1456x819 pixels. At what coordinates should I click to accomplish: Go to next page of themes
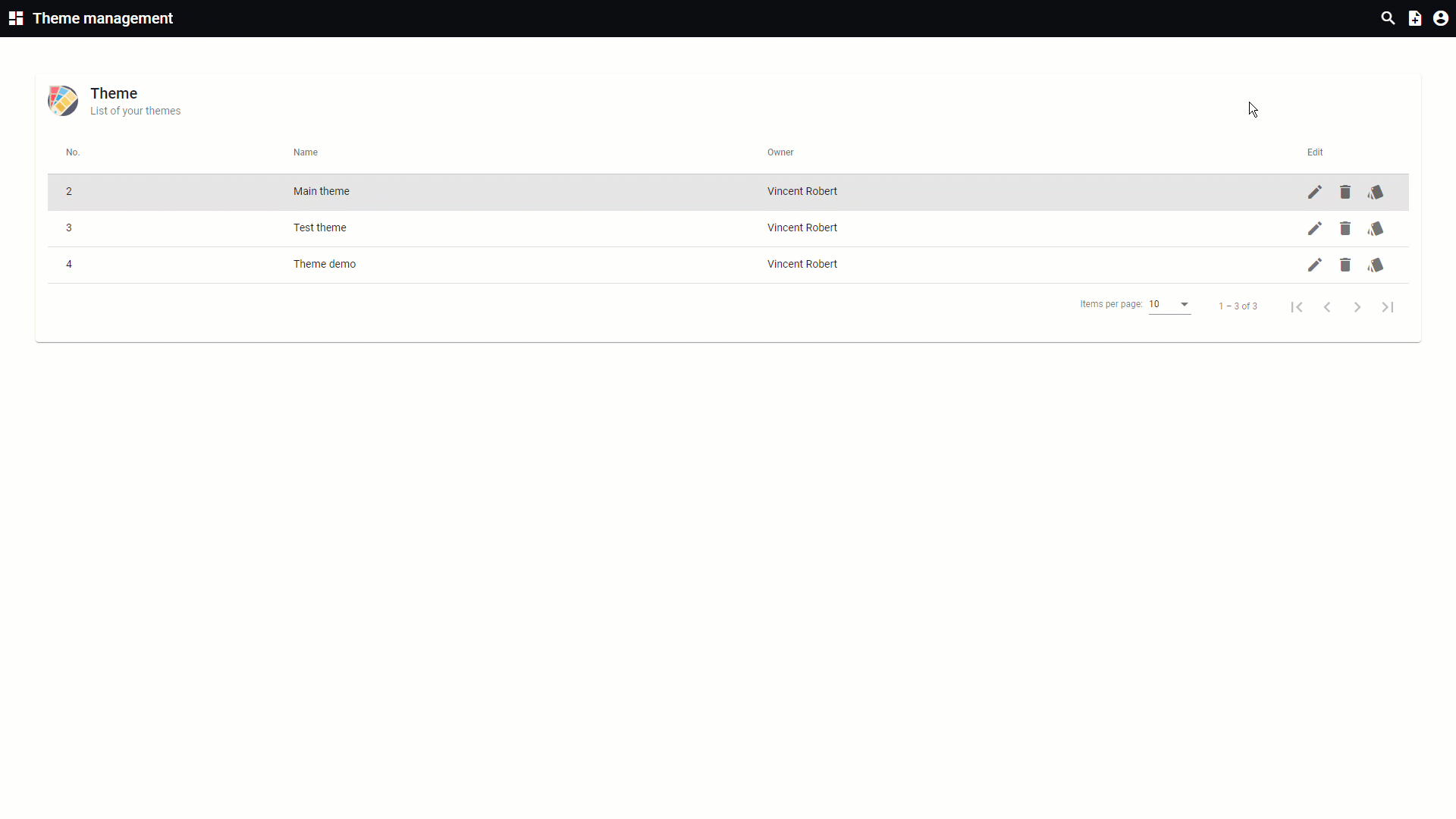pos(1357,307)
